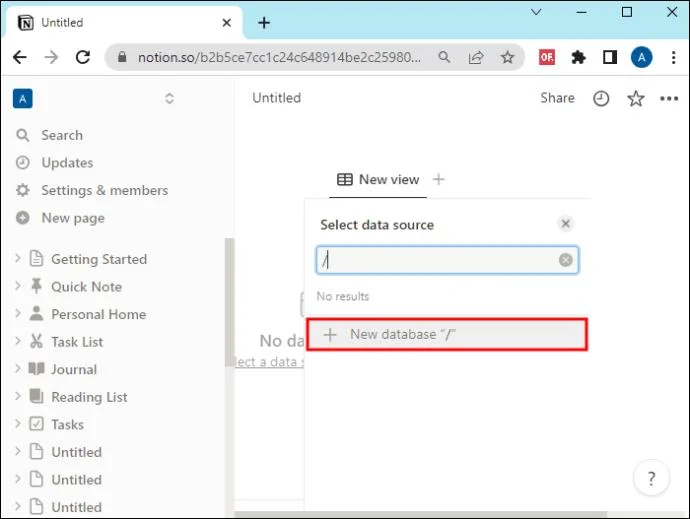Open the red OF extension icon
690x519 pixels.
pyautogui.click(x=547, y=57)
